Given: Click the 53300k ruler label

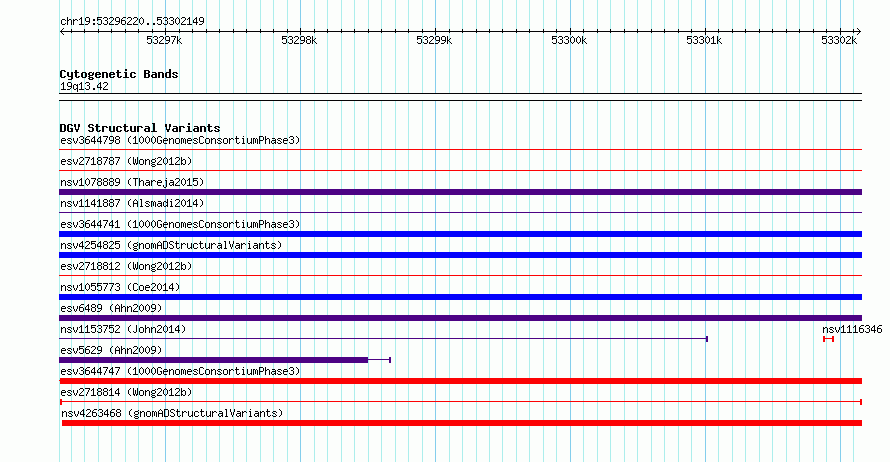Looking at the screenshot, I should click(569, 40).
